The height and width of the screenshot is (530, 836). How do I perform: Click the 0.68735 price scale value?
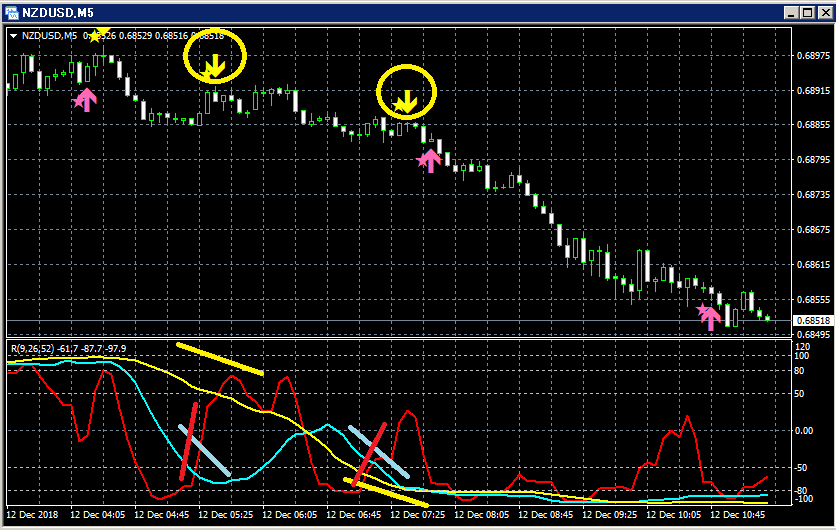(x=814, y=195)
